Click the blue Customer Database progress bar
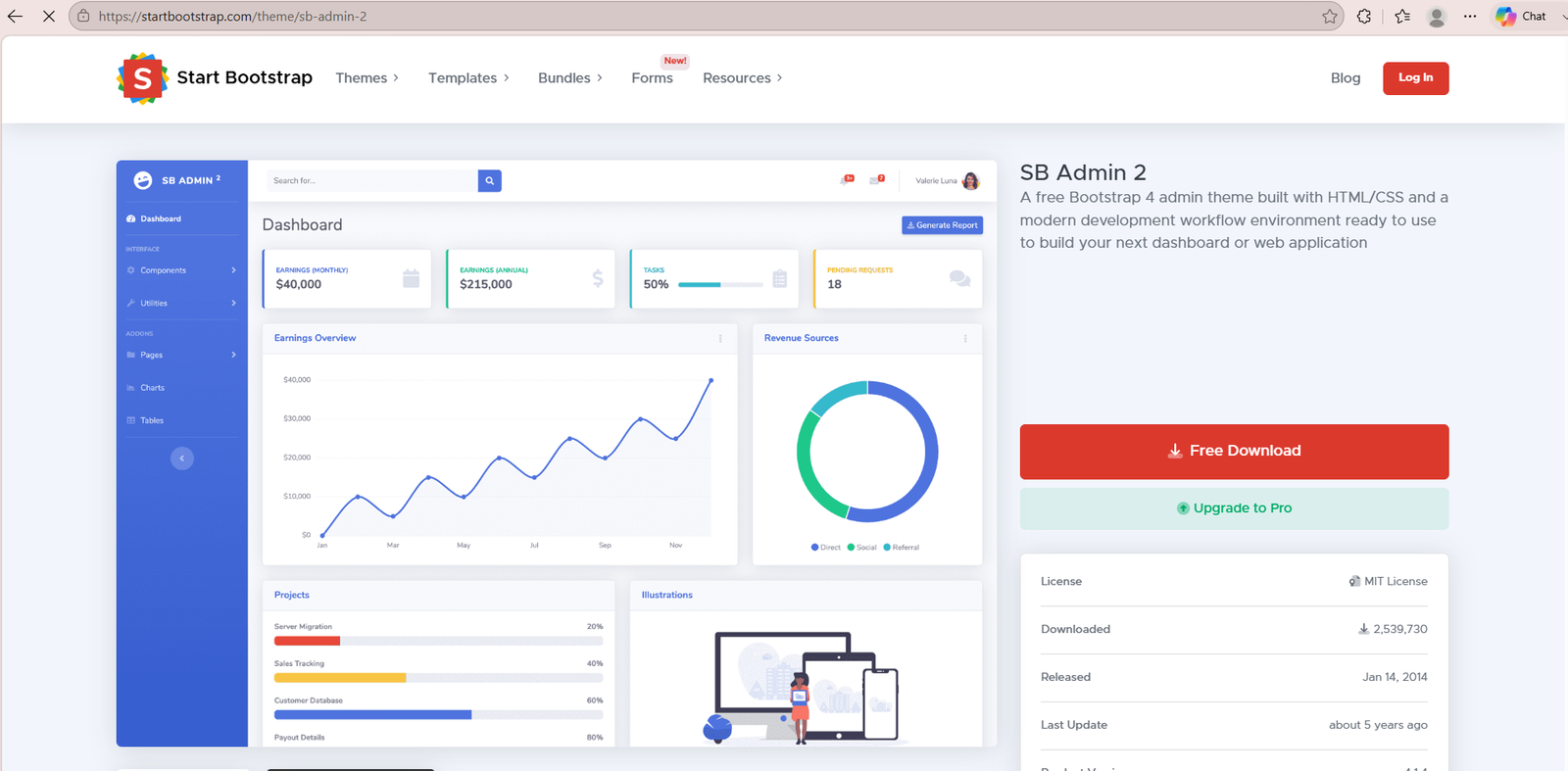 [372, 715]
